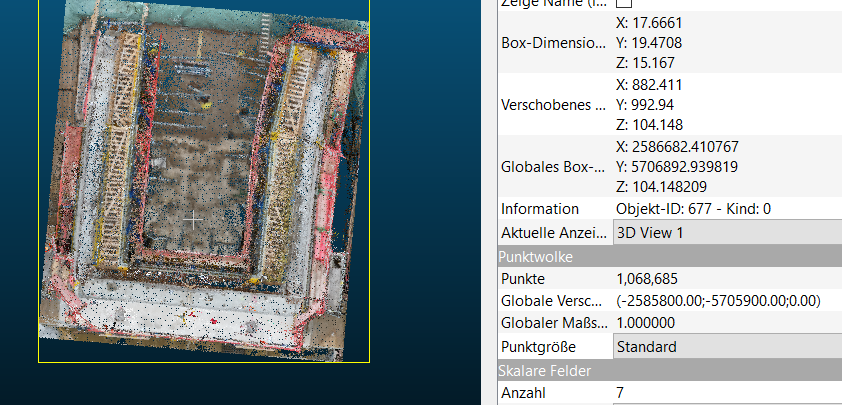Click the white crosshair marker in 3D view
Image resolution: width=842 pixels, height=405 pixels.
pyautogui.click(x=193, y=218)
